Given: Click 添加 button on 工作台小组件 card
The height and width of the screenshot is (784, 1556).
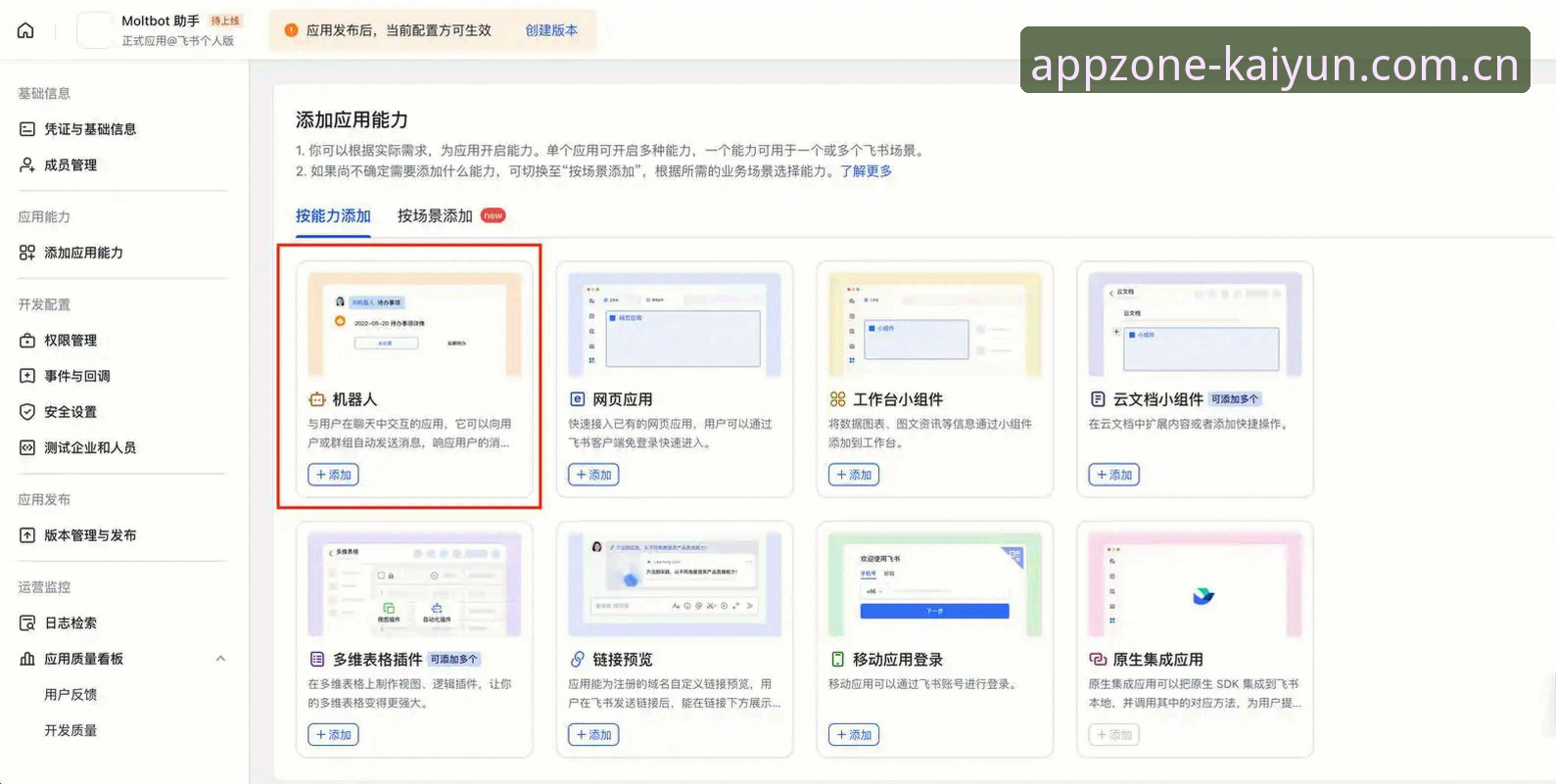Looking at the screenshot, I should coord(854,475).
